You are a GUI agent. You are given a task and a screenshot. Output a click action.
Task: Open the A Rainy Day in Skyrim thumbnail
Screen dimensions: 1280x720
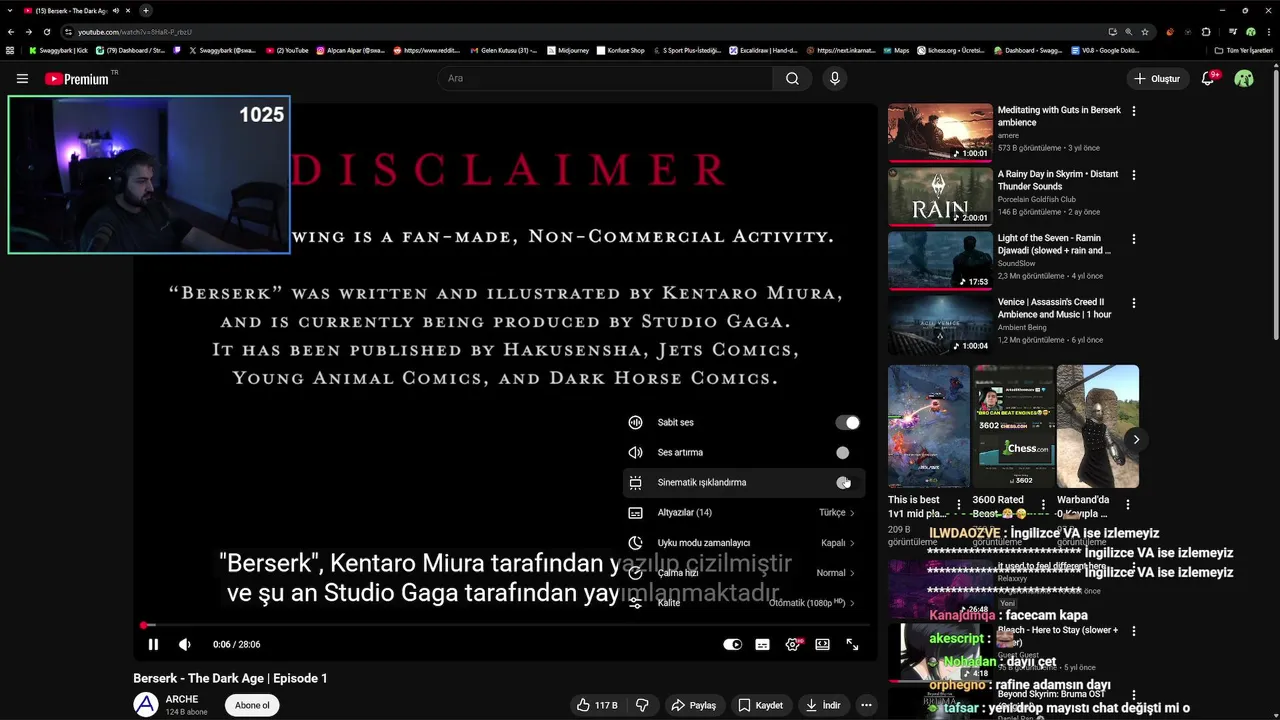click(x=940, y=196)
